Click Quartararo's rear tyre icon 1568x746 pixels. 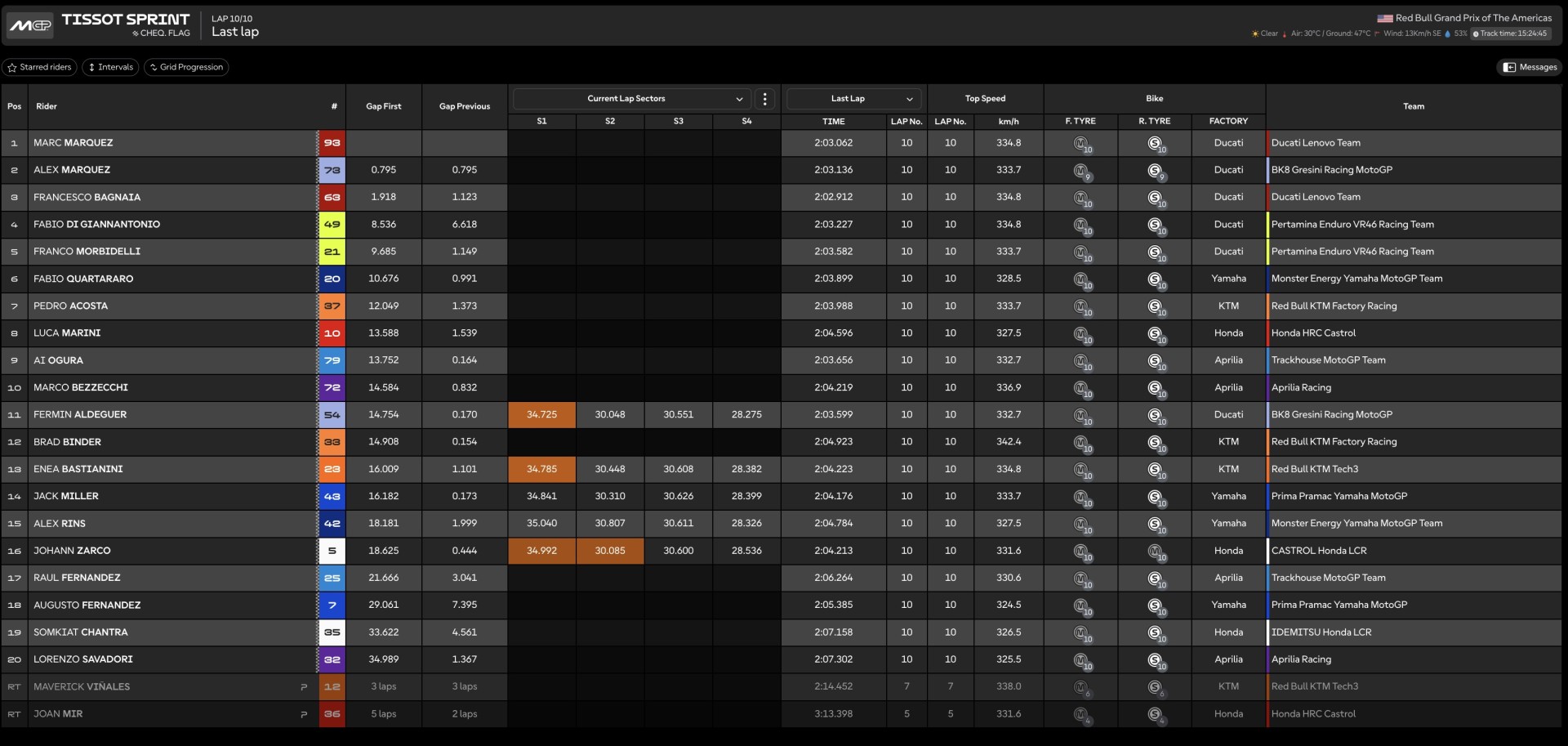(1156, 280)
